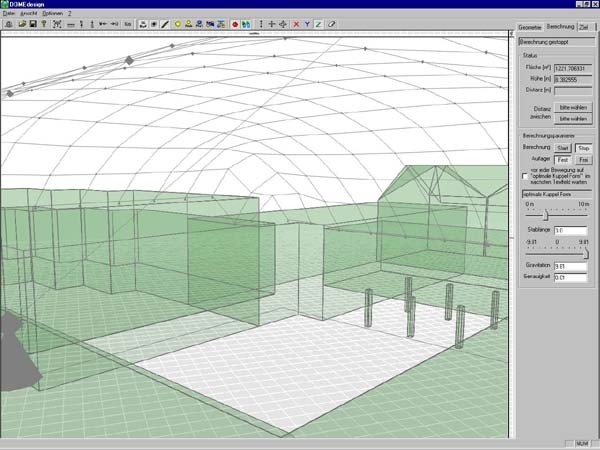Click the red dot record icon
Image resolution: width=600 pixels, height=450 pixels.
click(235, 24)
